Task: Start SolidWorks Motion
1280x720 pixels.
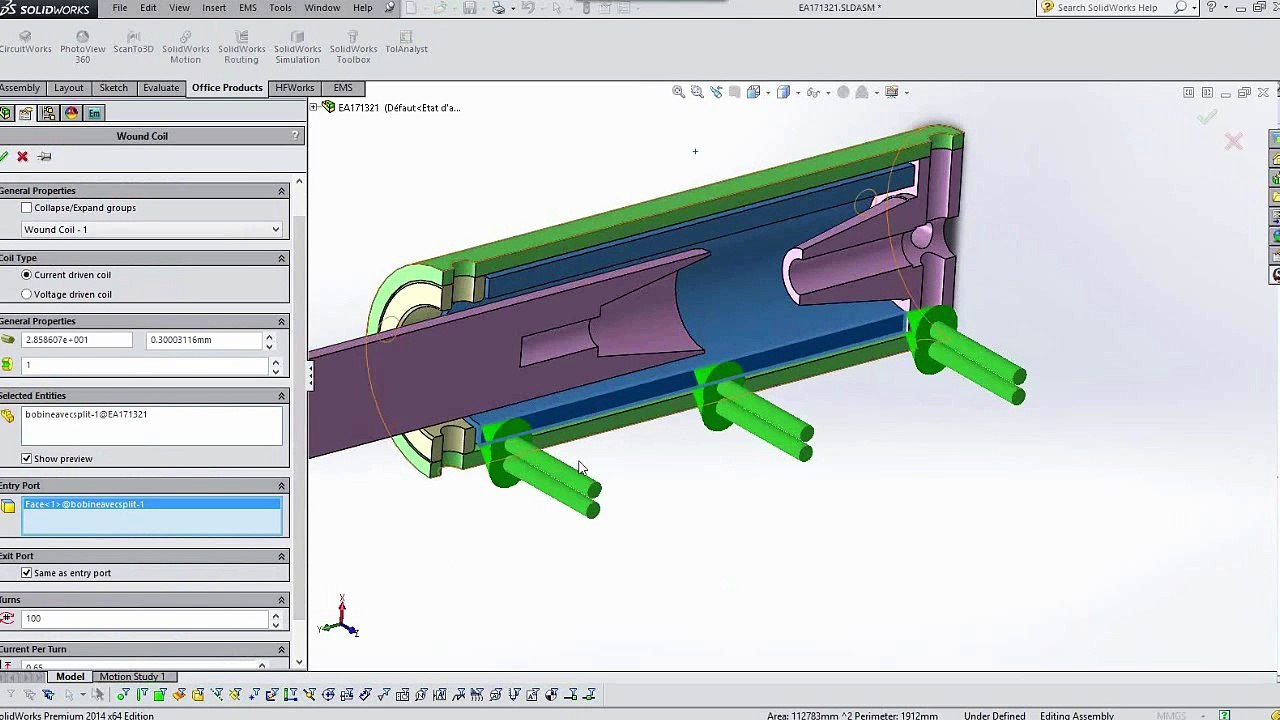Action: 185,48
